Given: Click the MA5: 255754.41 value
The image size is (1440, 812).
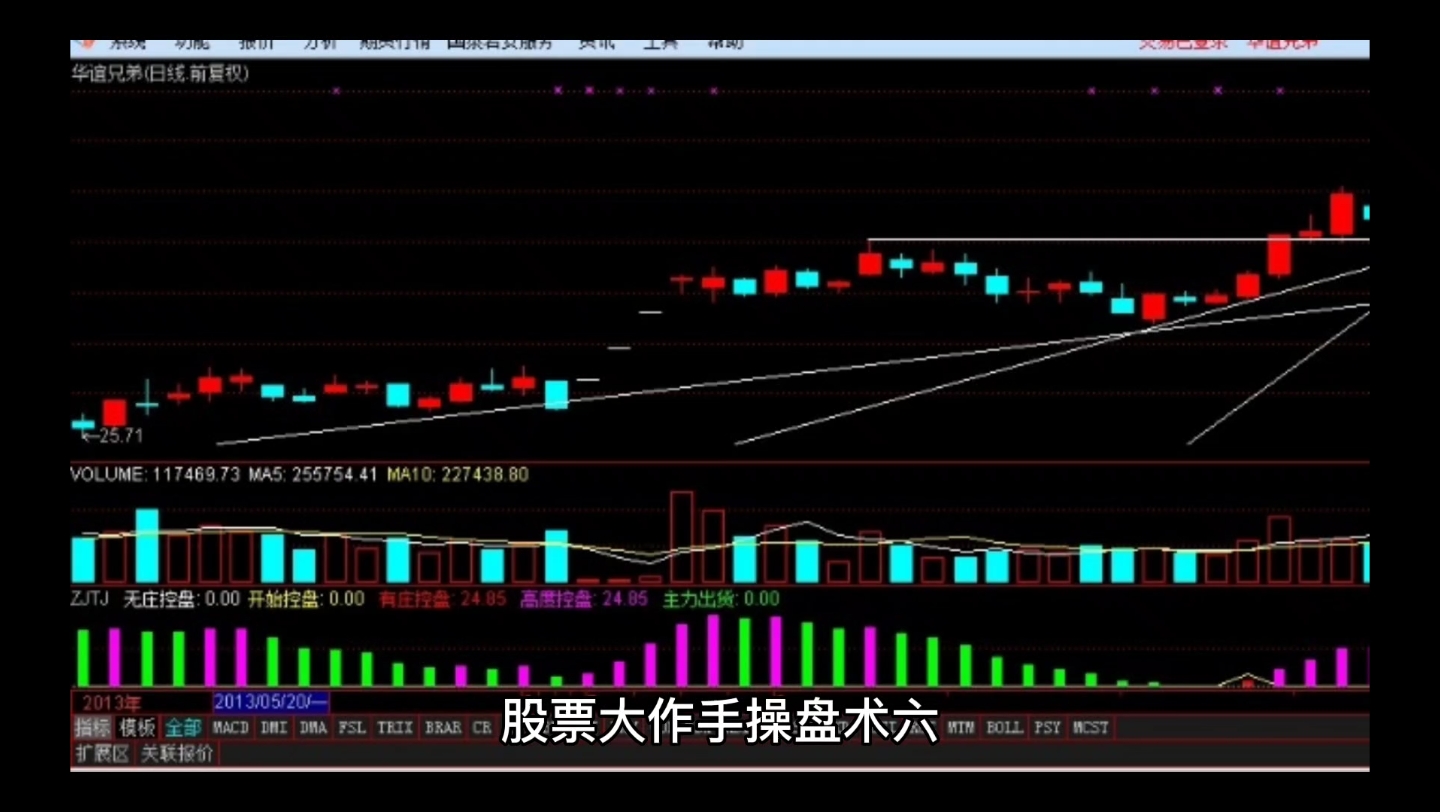Looking at the screenshot, I should (x=312, y=475).
